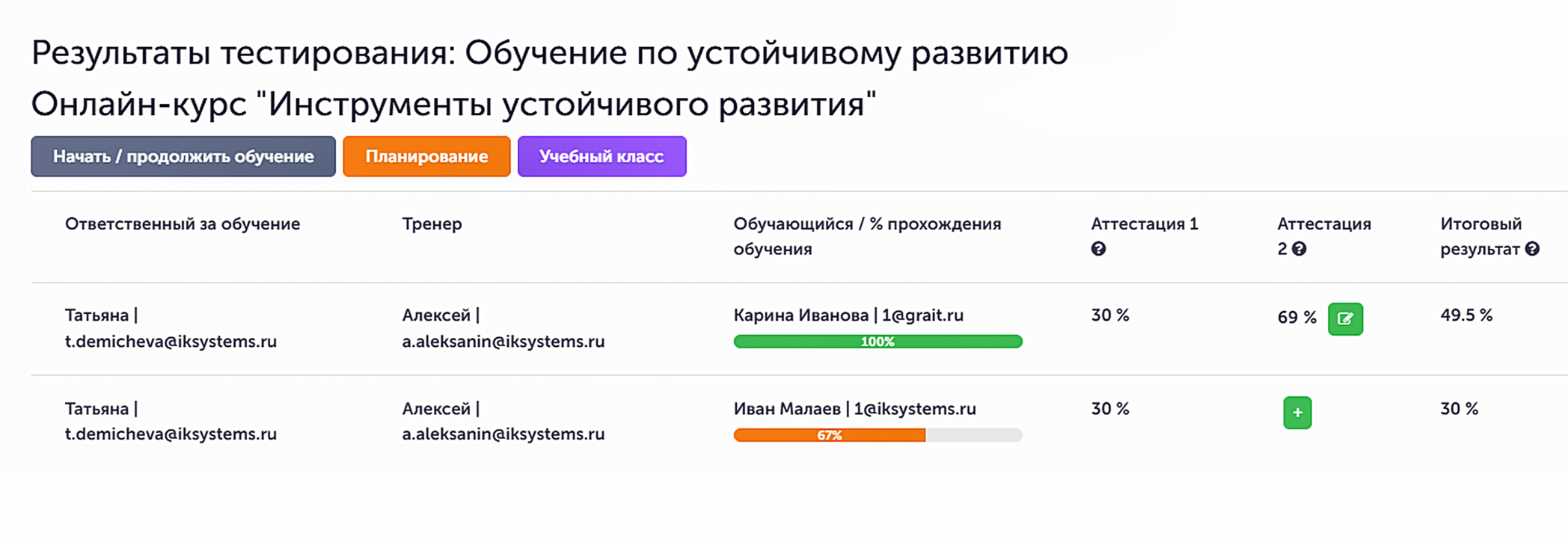Click t.demicheva@iksystems.ru in the second row
Image resolution: width=1568 pixels, height=539 pixels.
tap(171, 434)
